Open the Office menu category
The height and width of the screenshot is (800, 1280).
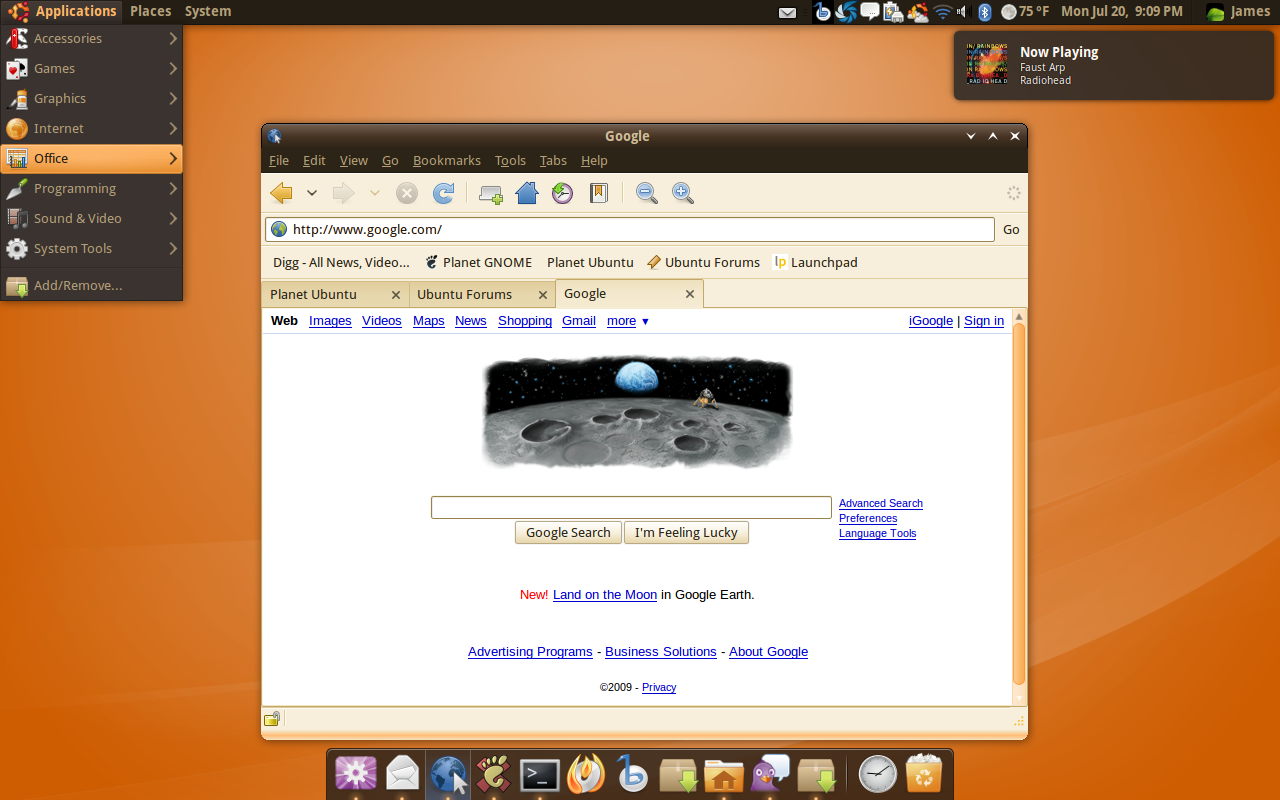click(92, 158)
